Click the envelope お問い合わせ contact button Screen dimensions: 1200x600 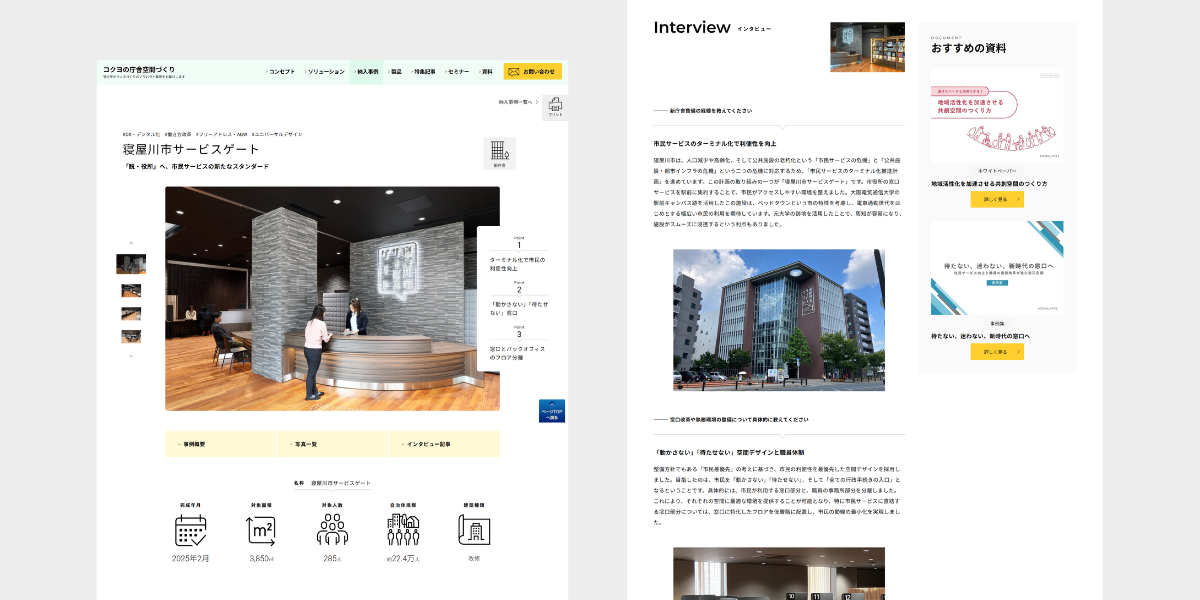pyautogui.click(x=532, y=72)
